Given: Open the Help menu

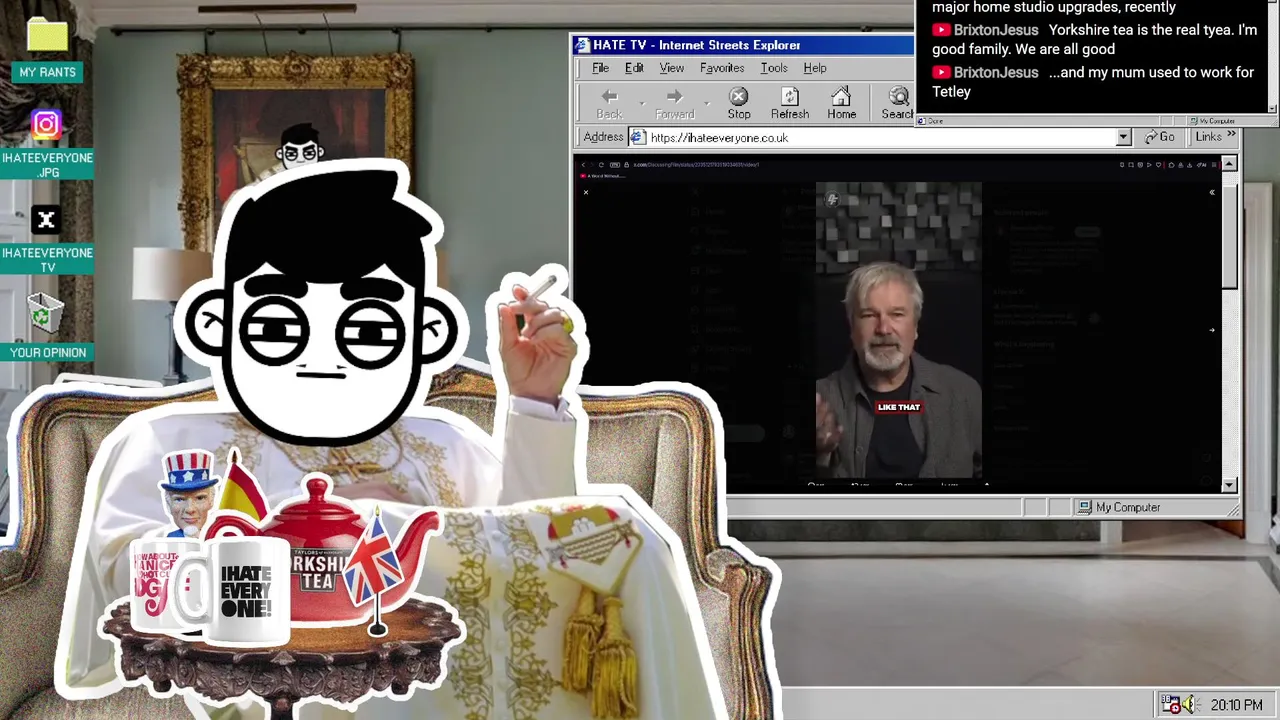Looking at the screenshot, I should [815, 68].
